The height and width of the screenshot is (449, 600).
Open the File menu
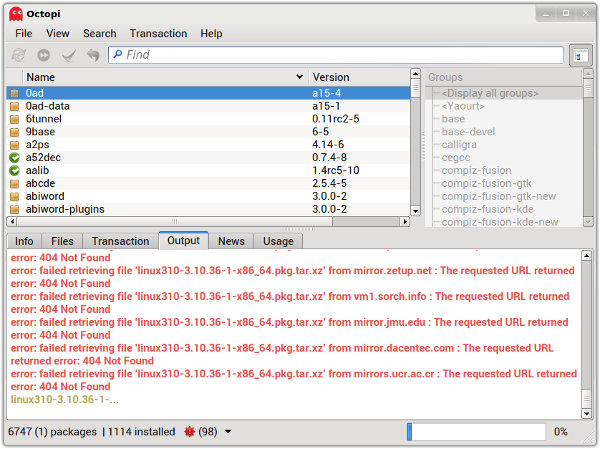(x=24, y=34)
